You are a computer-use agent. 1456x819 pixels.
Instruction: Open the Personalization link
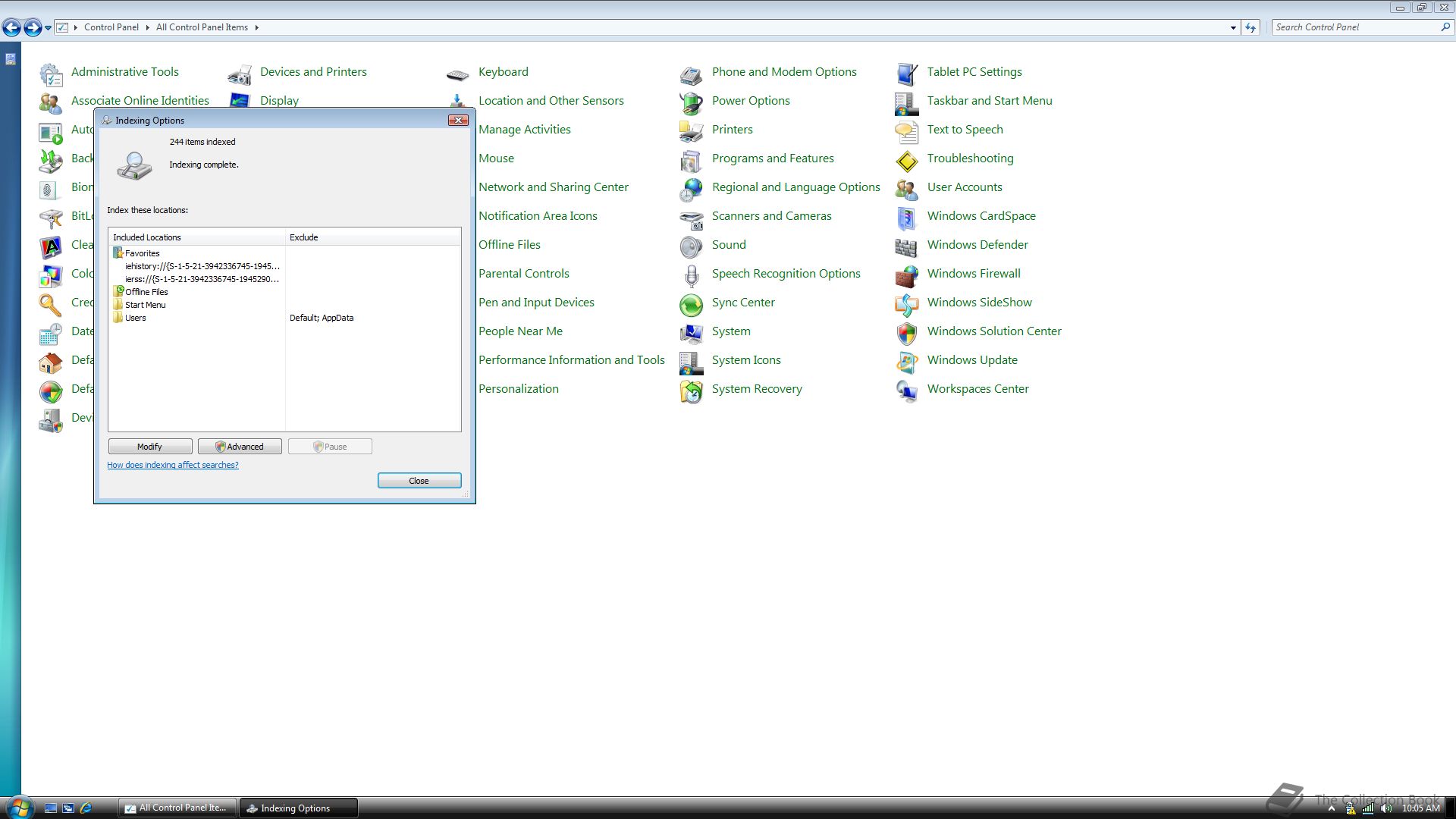(519, 389)
